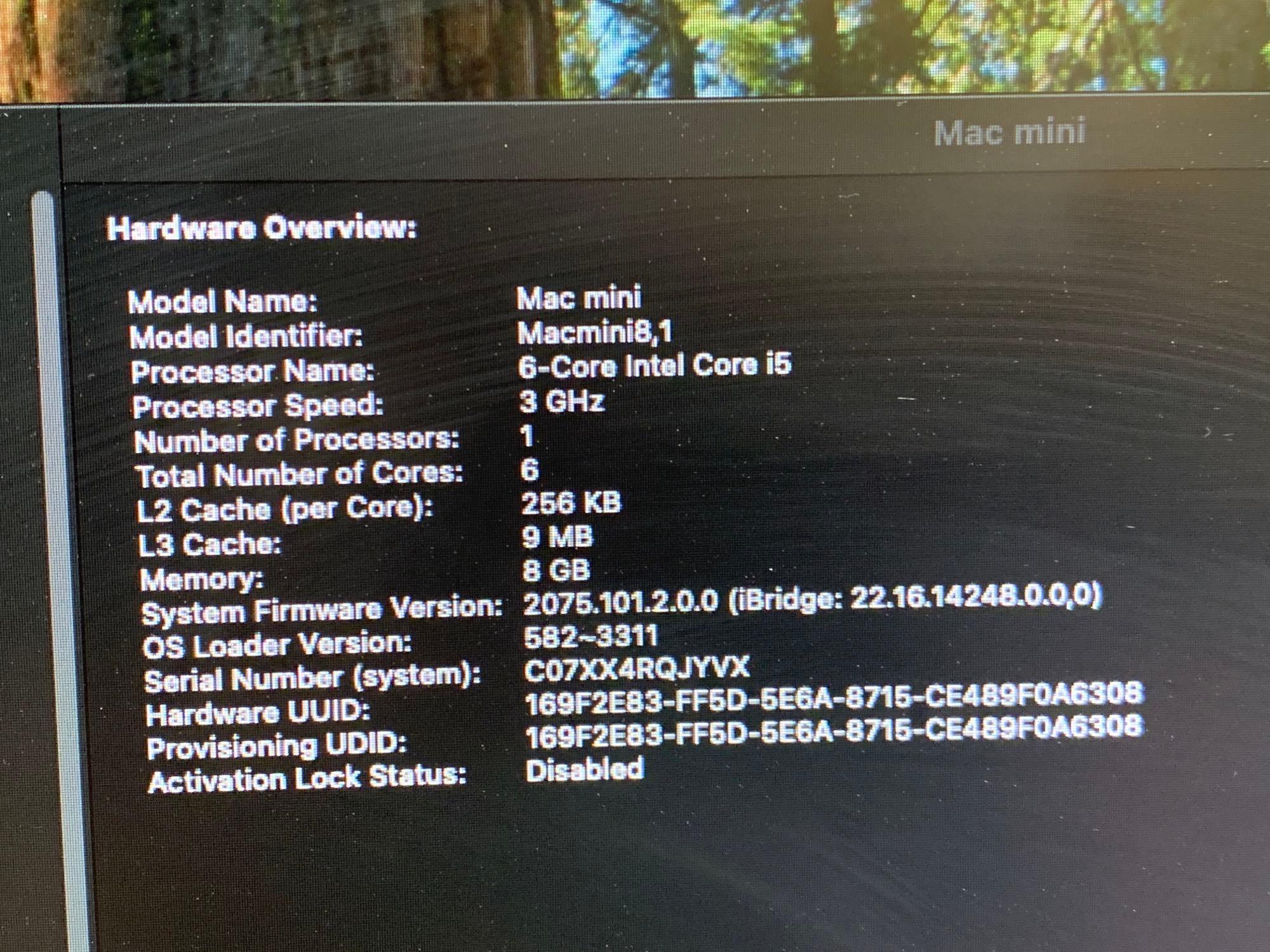The height and width of the screenshot is (952, 1270).
Task: Click the Activation Lock Status label
Action: (307, 779)
